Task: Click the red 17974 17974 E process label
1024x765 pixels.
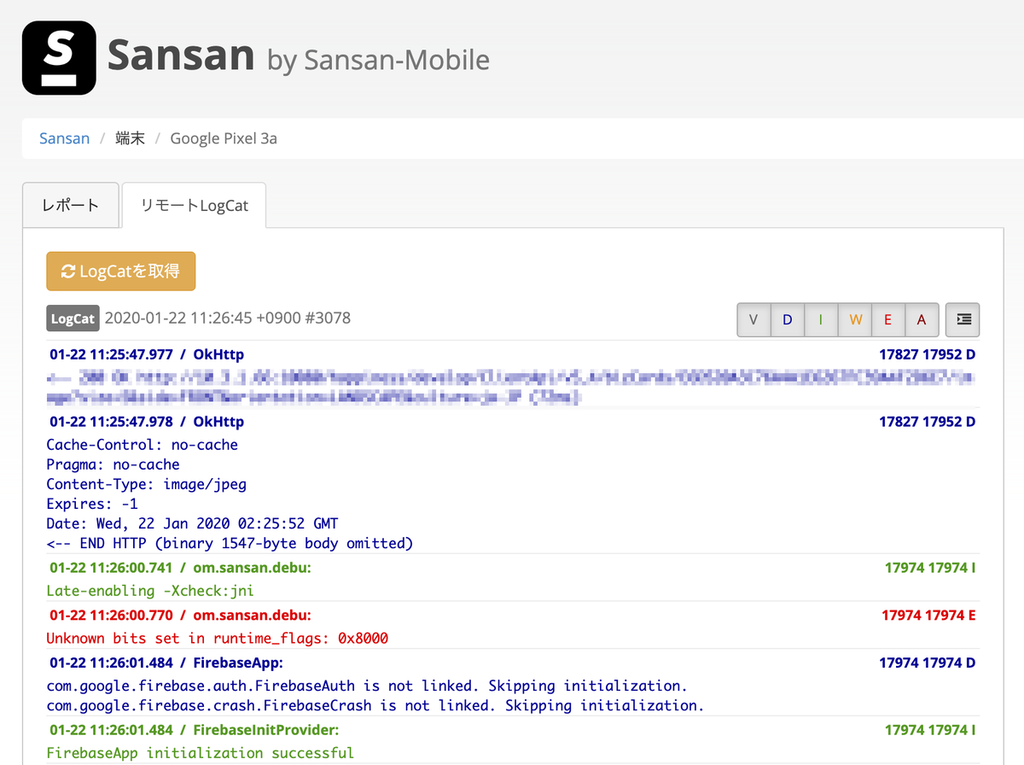Action: pos(928,615)
